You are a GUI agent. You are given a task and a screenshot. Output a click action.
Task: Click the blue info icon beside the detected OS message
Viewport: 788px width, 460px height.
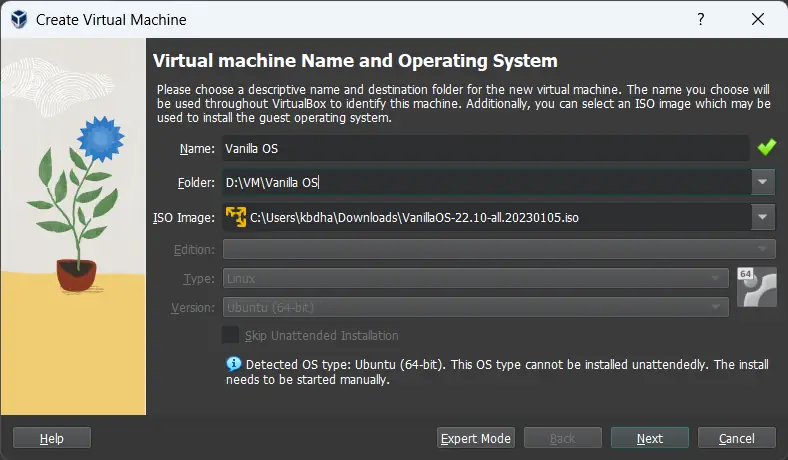click(234, 364)
